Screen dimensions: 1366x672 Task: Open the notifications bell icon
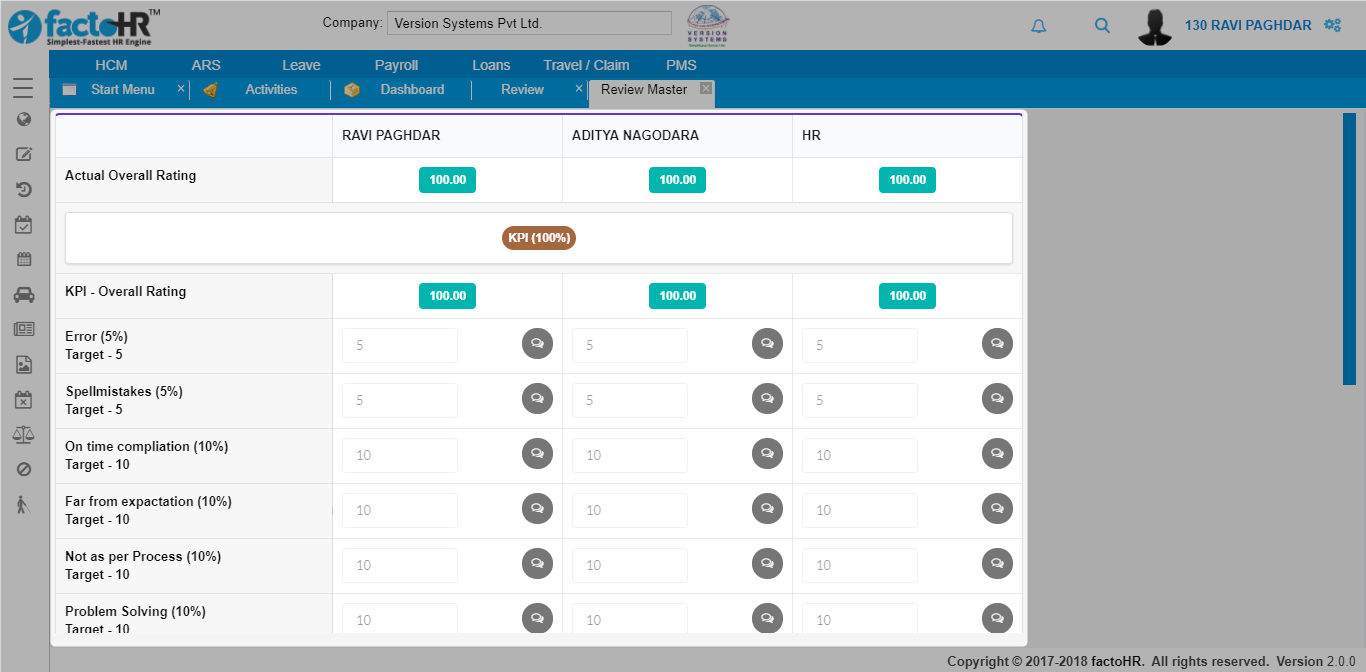tap(1038, 25)
